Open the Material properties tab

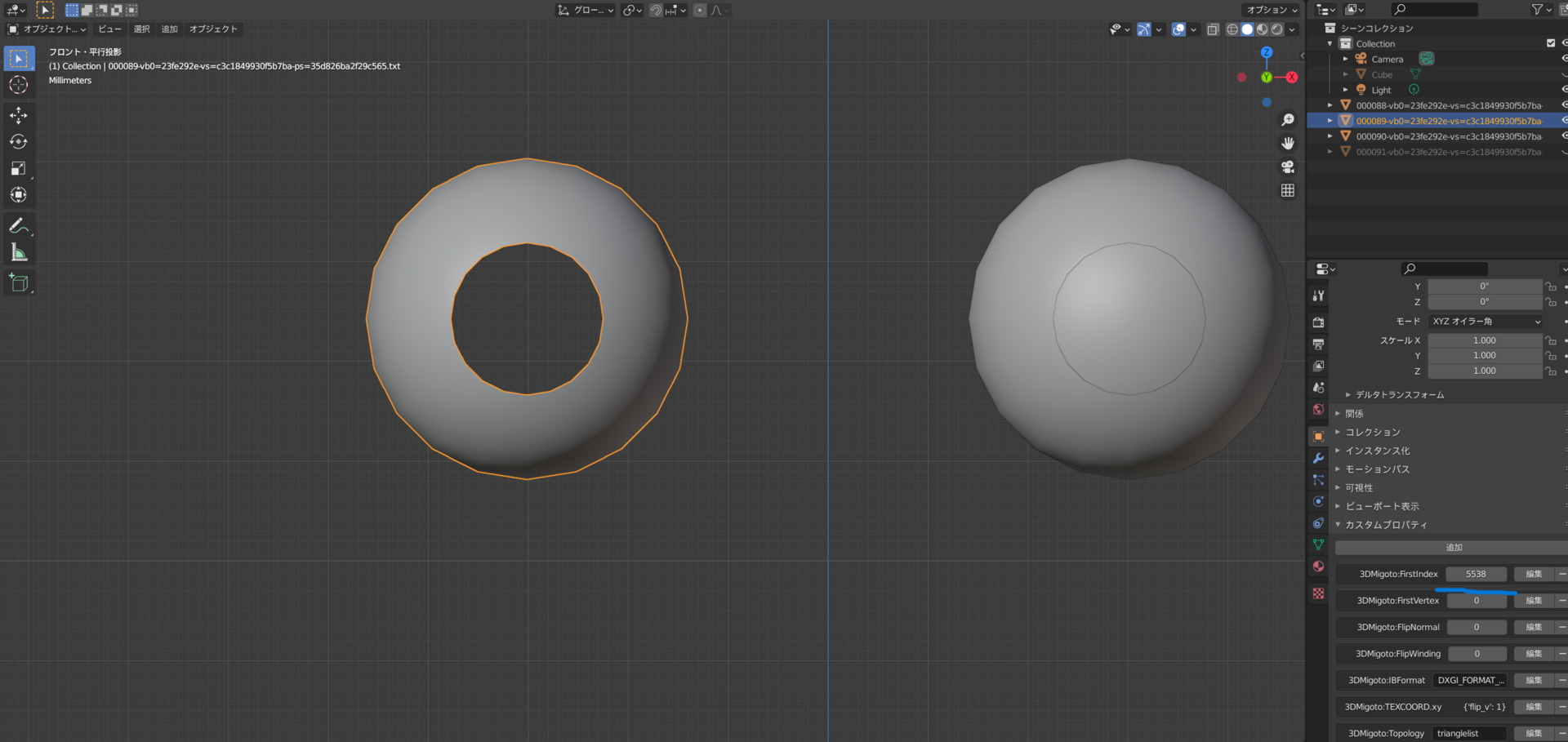coord(1318,566)
